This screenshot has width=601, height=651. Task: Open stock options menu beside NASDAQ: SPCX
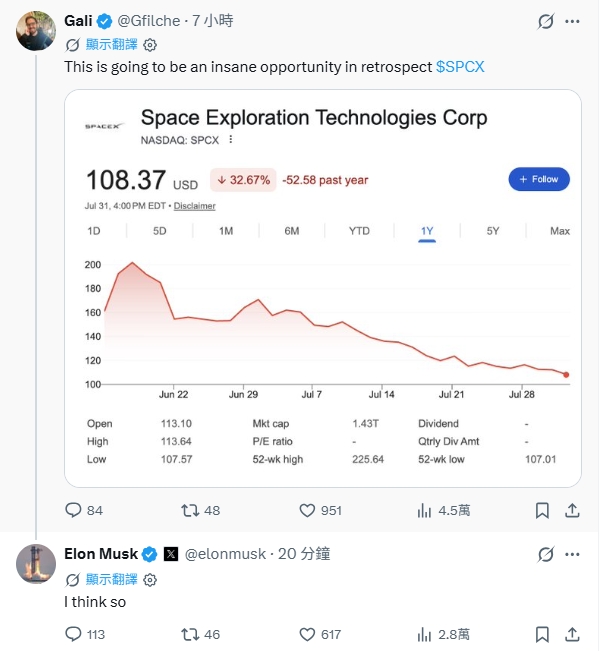[231, 140]
